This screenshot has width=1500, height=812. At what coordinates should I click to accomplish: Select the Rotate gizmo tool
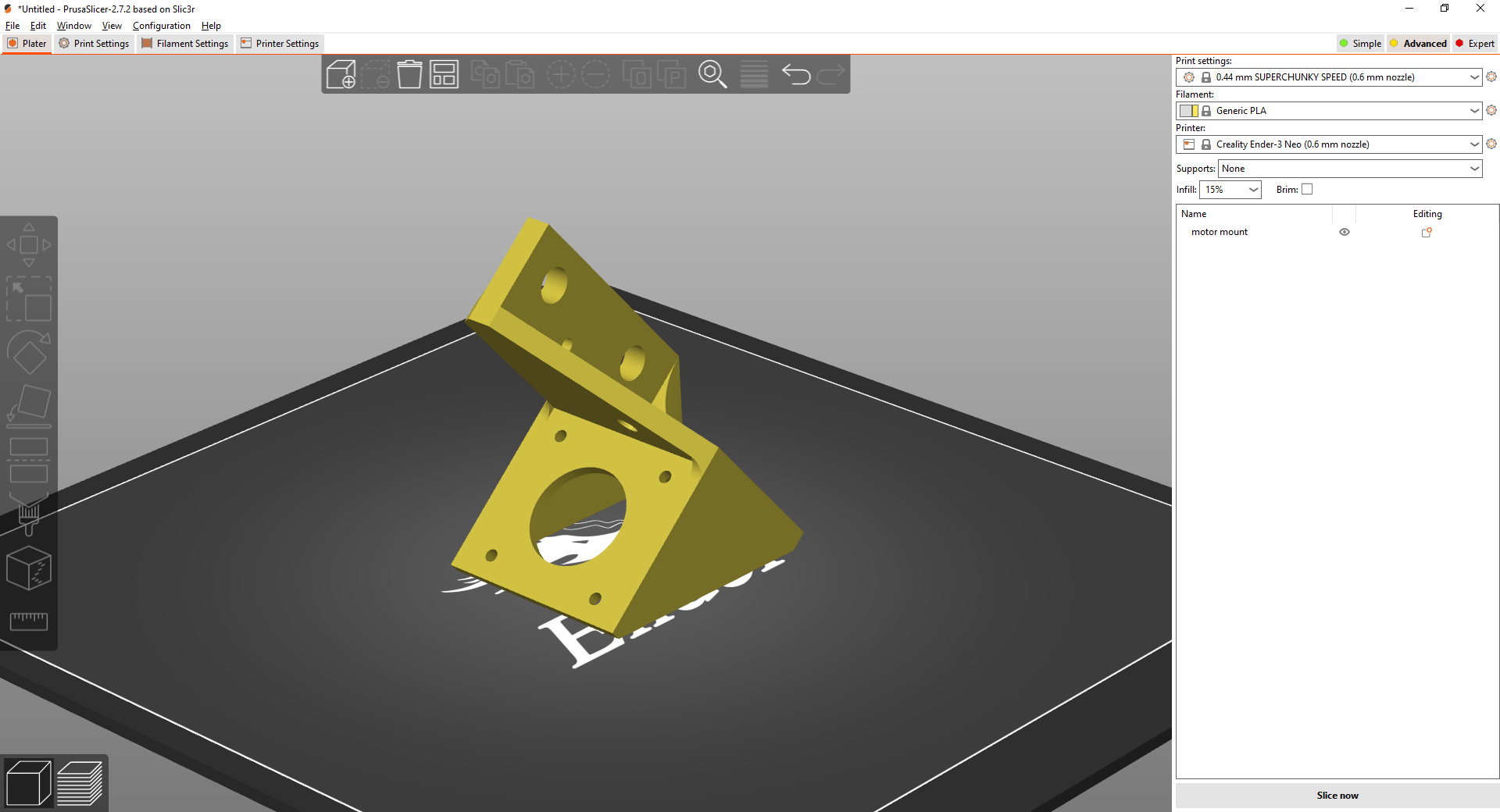pos(29,352)
